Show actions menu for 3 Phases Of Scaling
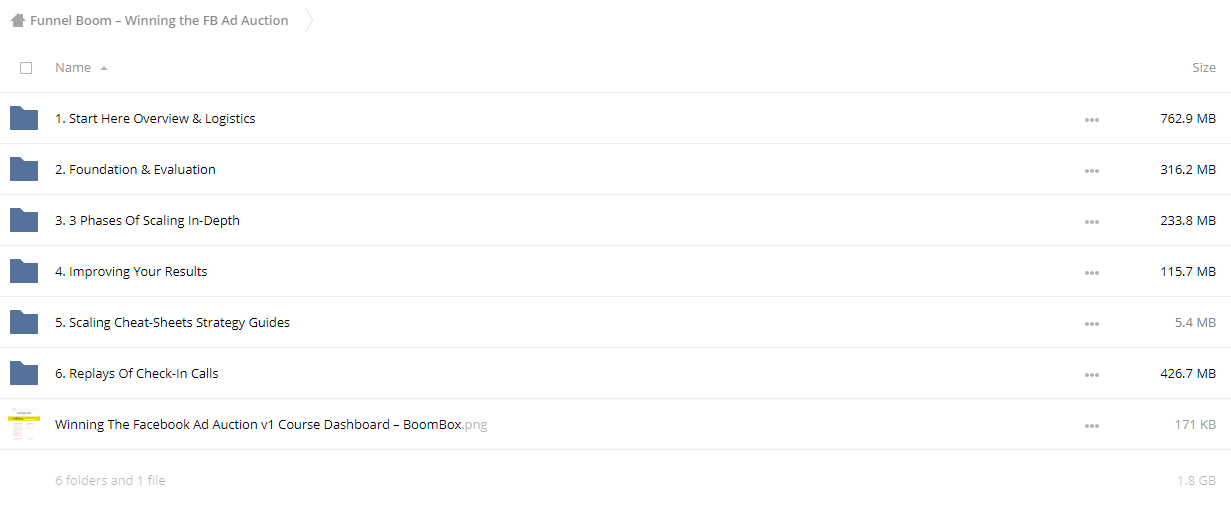1231x514 pixels. point(1091,221)
